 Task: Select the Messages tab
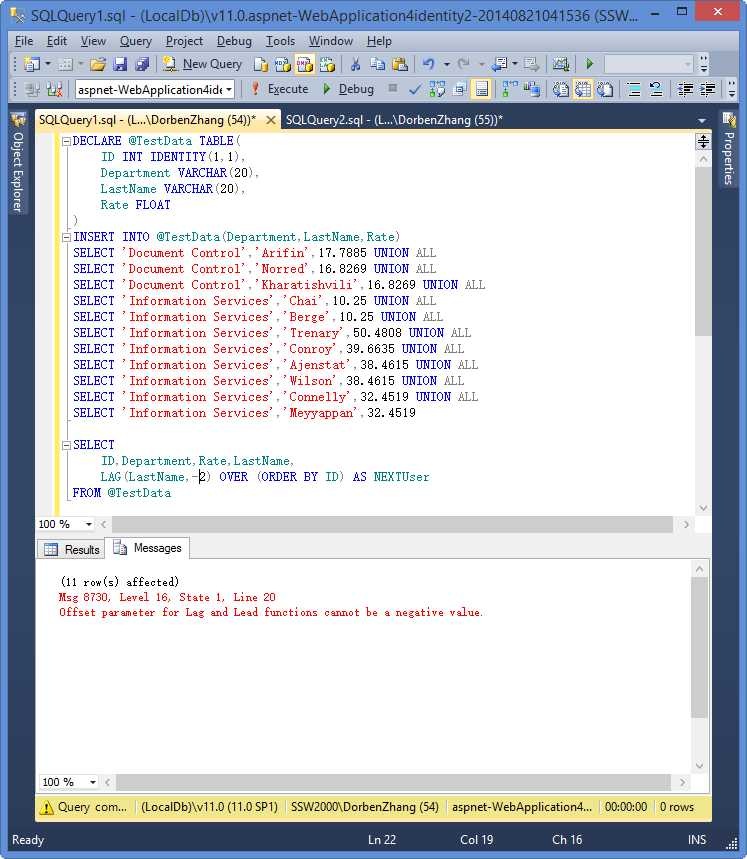[147, 548]
